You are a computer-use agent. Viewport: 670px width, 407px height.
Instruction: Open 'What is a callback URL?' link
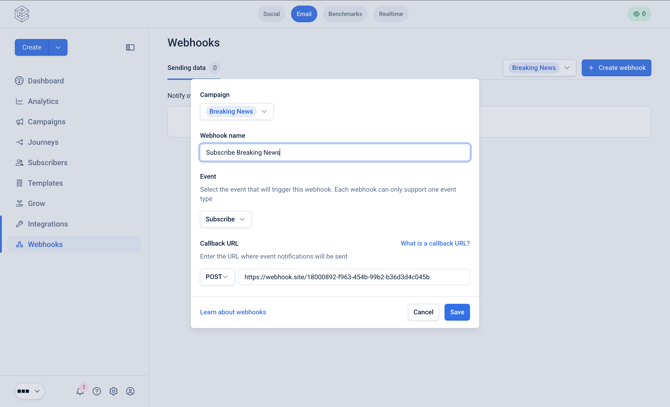coord(435,243)
